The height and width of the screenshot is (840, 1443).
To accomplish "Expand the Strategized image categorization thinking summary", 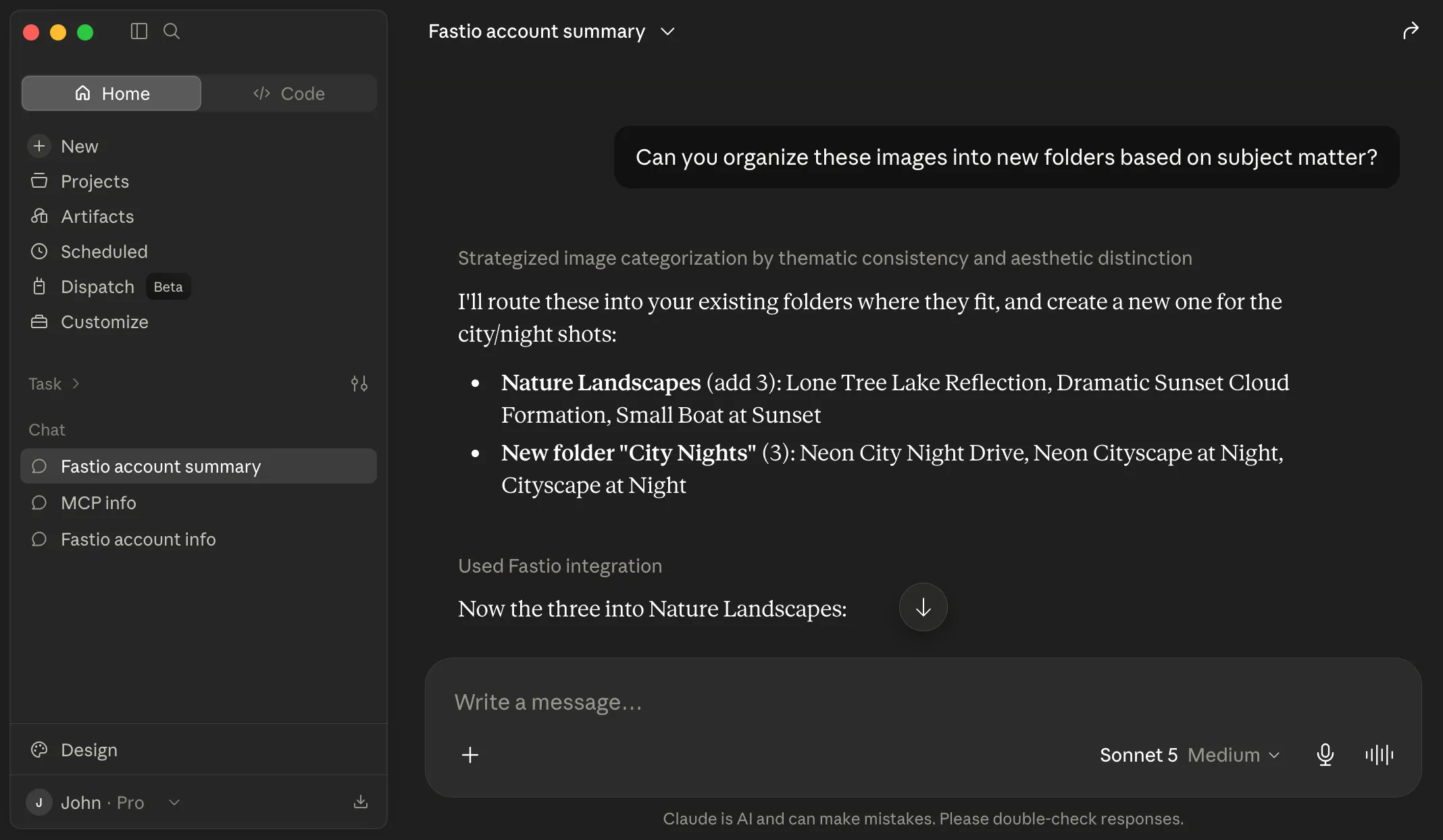I will (825, 258).
